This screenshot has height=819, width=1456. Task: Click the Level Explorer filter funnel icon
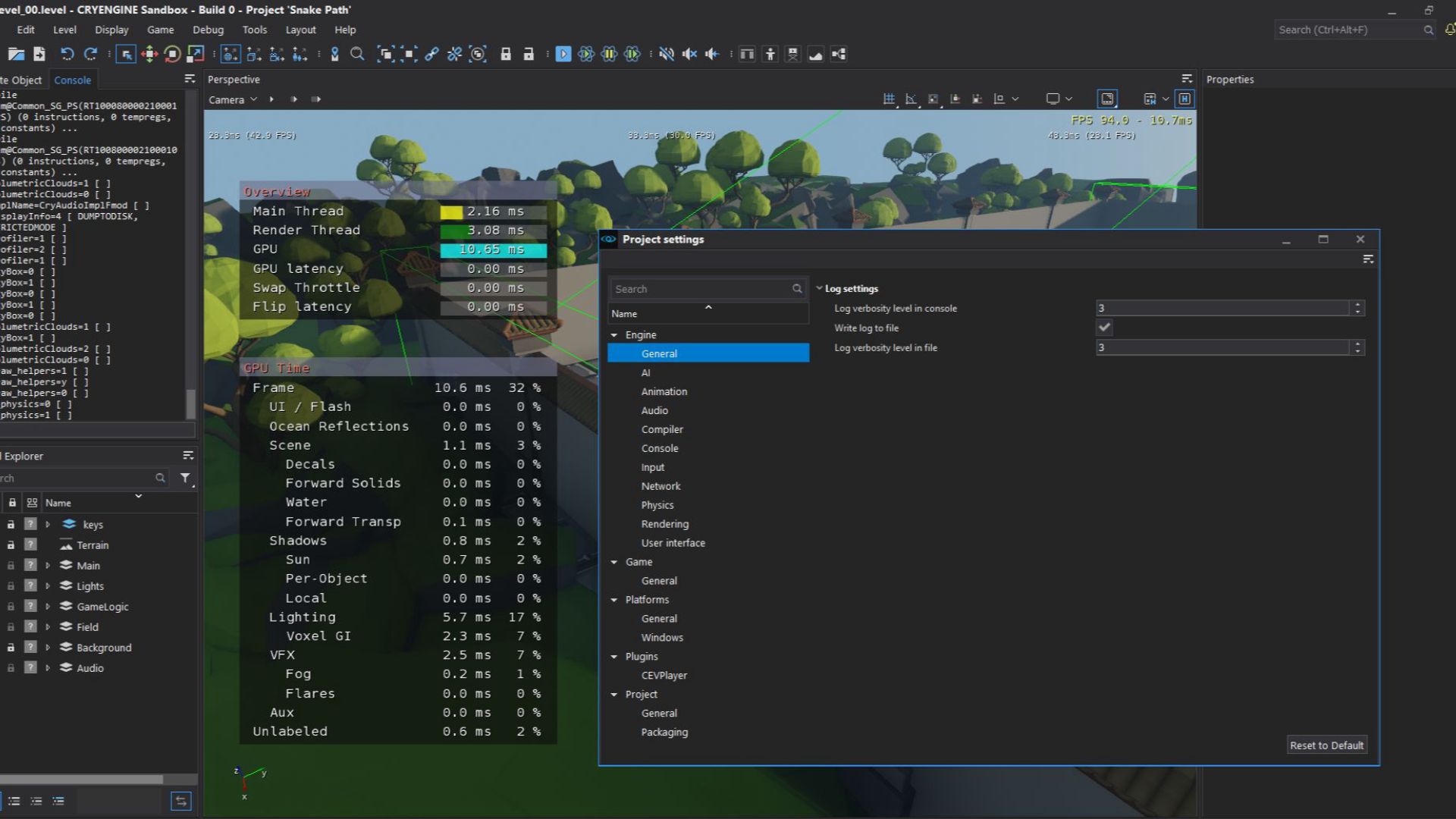[185, 478]
